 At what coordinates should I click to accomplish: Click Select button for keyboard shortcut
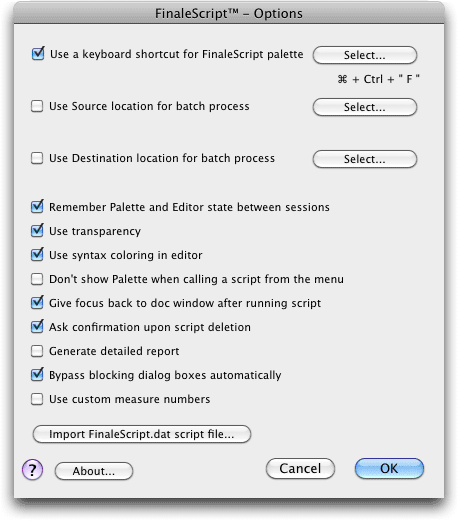tap(365, 55)
